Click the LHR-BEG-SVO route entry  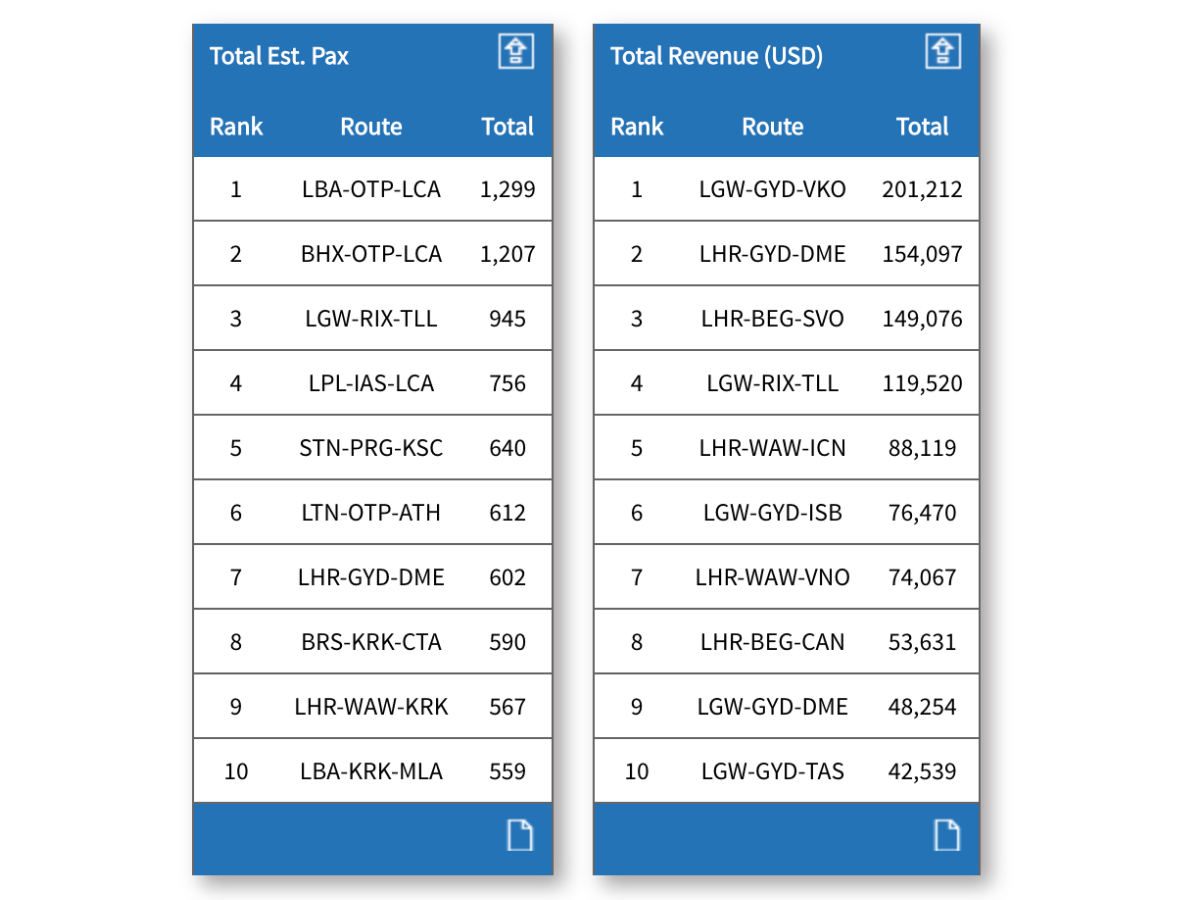click(772, 319)
